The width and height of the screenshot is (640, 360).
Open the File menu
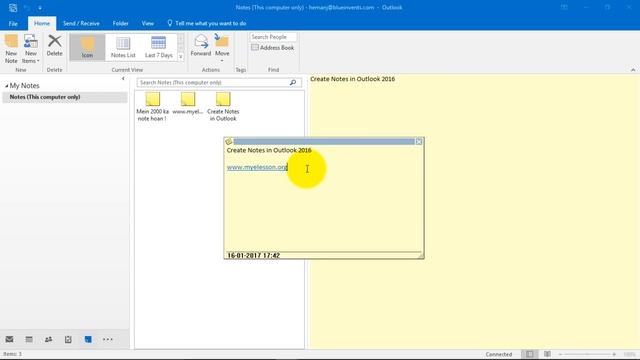click(13, 24)
